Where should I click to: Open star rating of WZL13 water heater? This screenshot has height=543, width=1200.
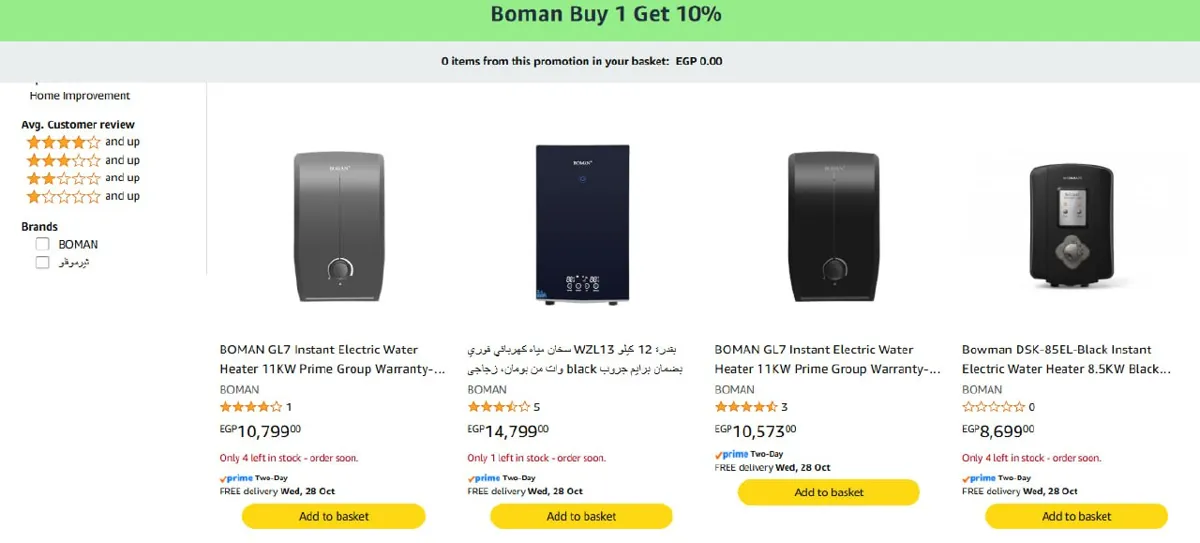tap(499, 407)
